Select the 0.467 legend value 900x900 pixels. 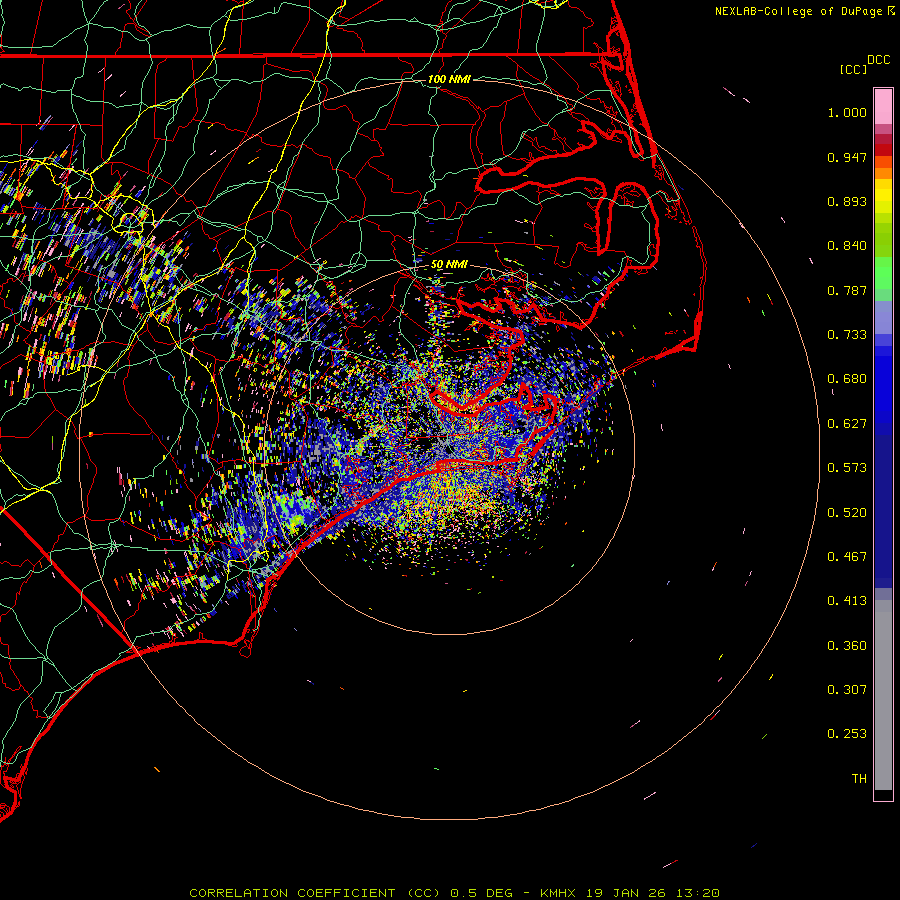click(x=847, y=557)
